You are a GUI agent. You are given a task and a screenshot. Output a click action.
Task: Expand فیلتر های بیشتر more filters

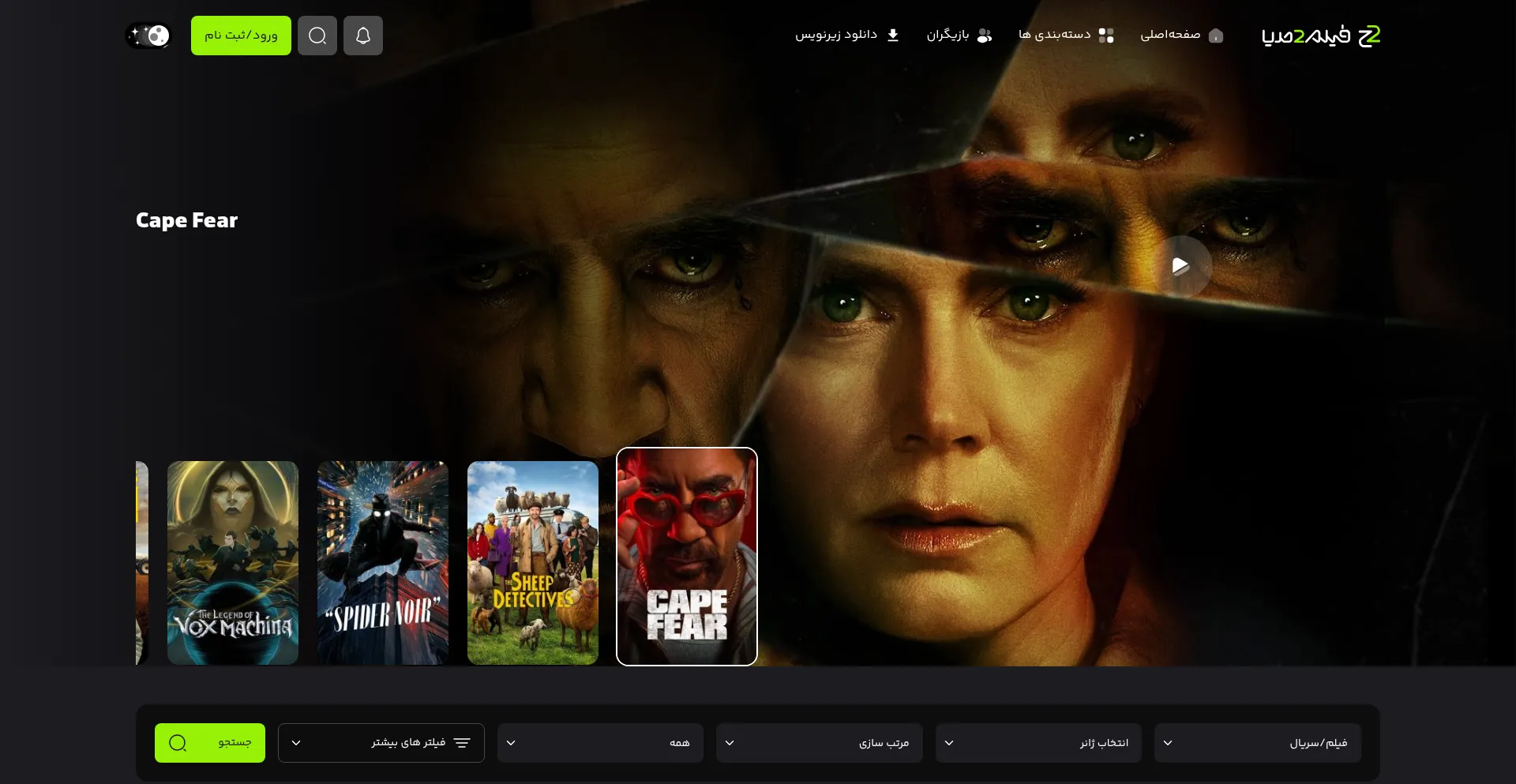click(x=381, y=743)
